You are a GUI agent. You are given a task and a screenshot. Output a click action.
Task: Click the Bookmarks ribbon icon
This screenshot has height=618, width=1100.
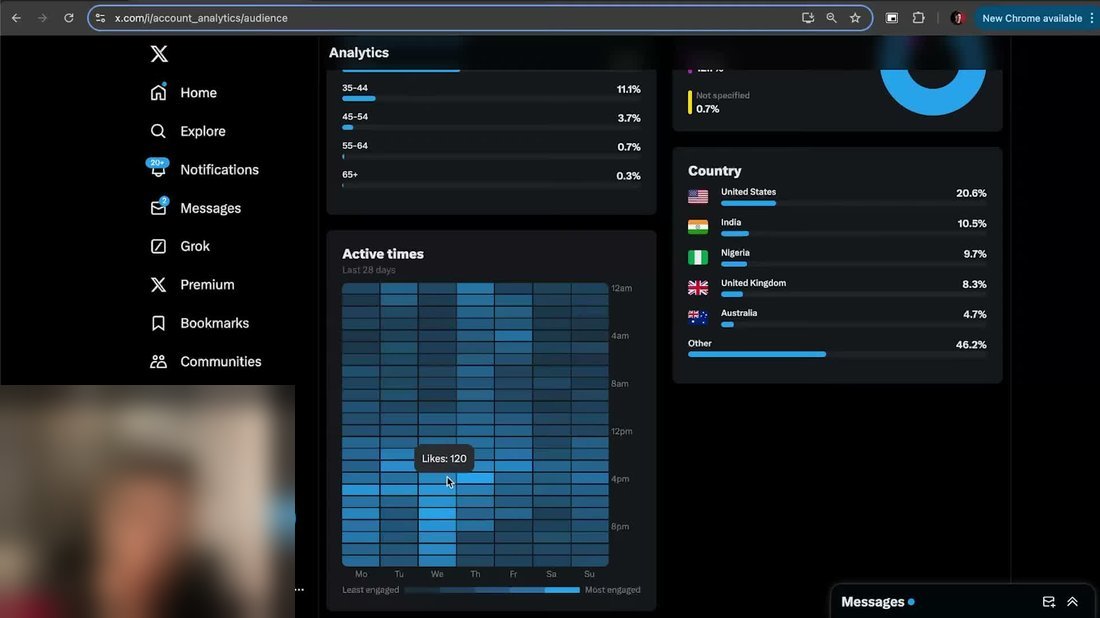click(x=159, y=323)
